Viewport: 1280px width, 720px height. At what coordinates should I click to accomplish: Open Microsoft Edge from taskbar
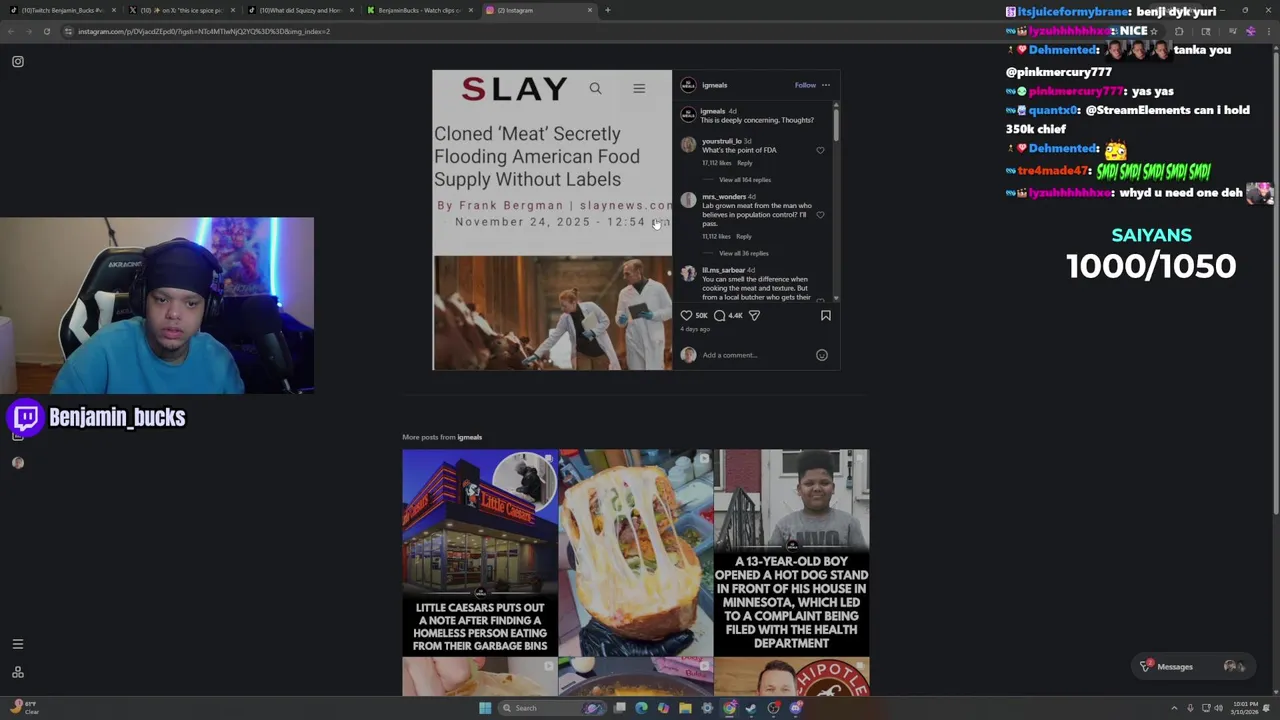[641, 708]
